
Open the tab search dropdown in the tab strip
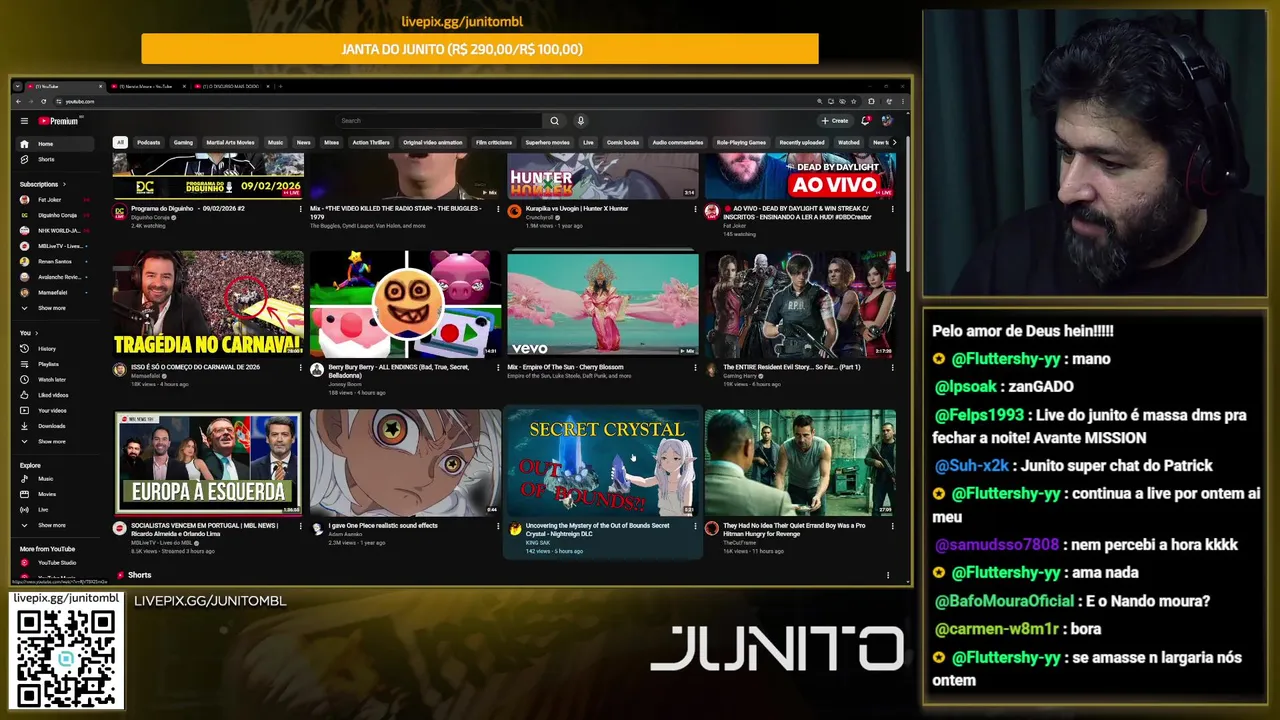[18, 86]
